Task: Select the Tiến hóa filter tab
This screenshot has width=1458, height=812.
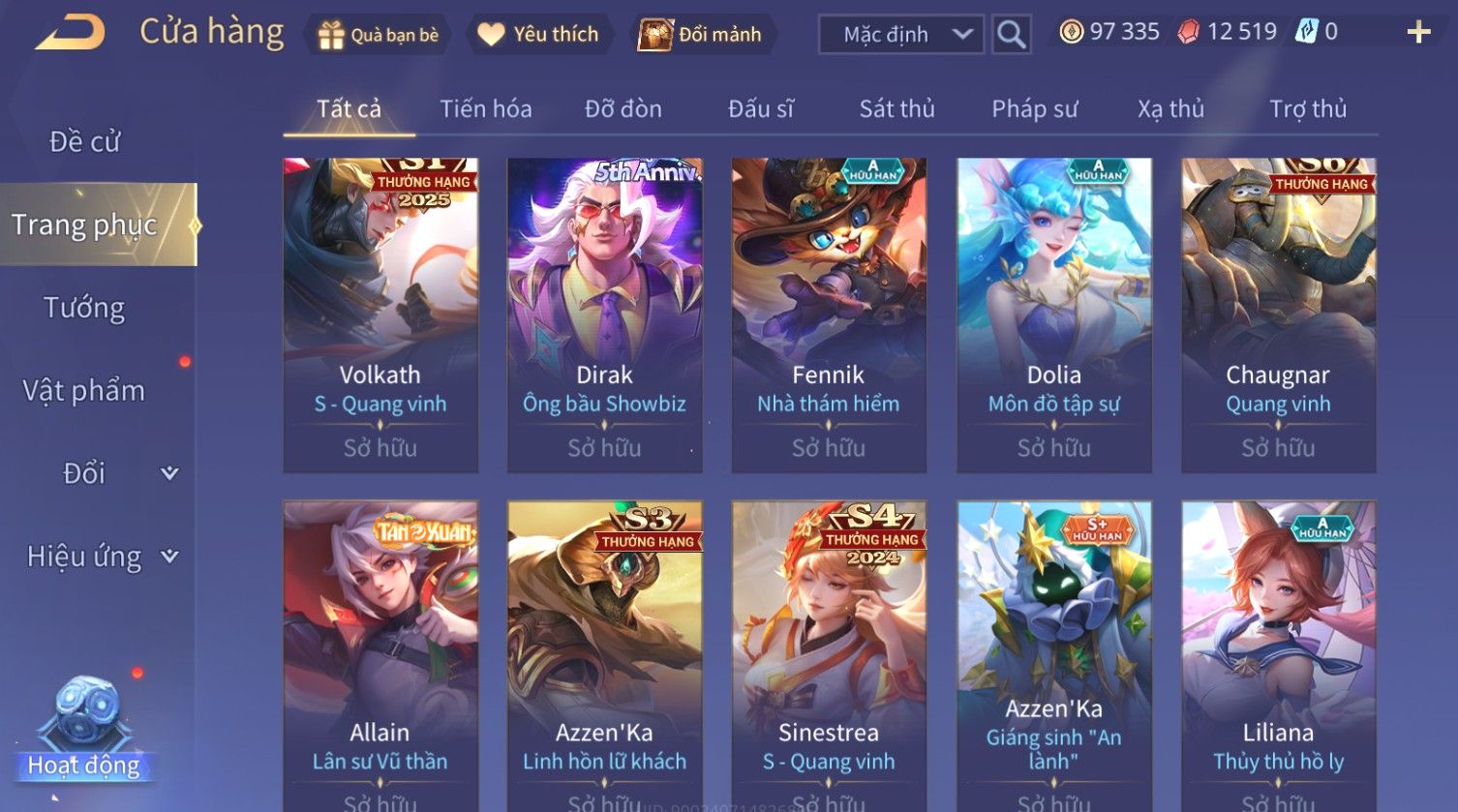Action: click(485, 108)
